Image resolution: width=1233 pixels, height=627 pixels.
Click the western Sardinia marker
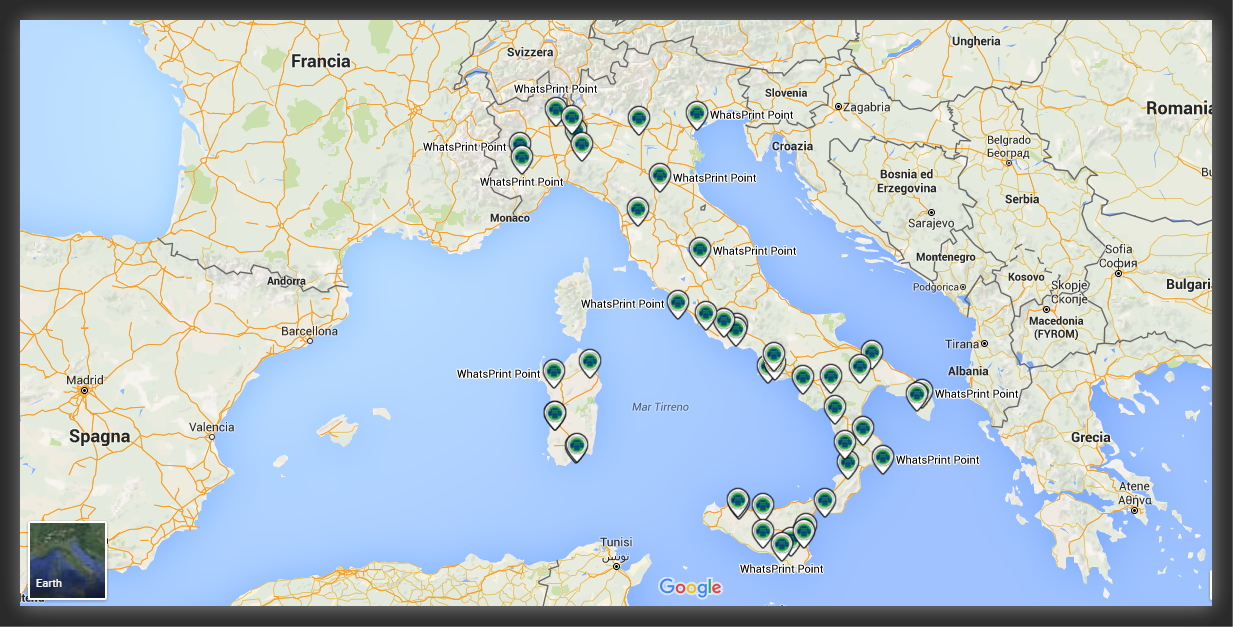click(555, 416)
